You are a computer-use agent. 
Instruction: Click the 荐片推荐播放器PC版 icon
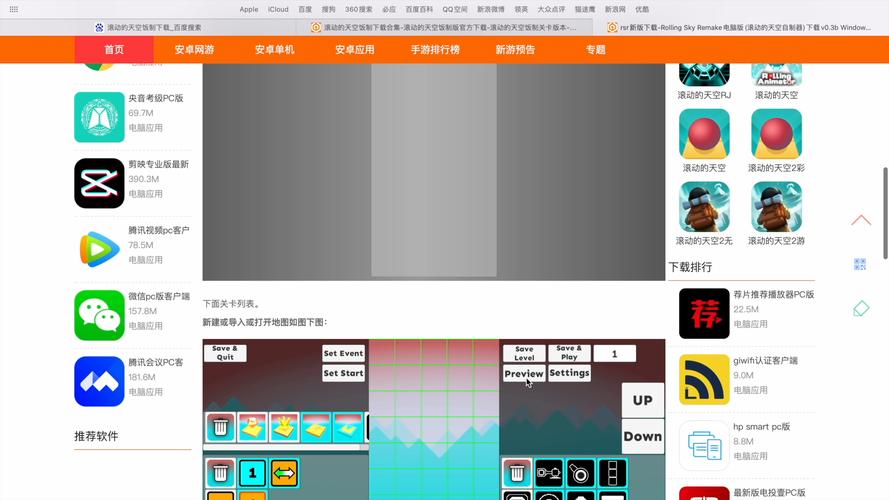704,313
